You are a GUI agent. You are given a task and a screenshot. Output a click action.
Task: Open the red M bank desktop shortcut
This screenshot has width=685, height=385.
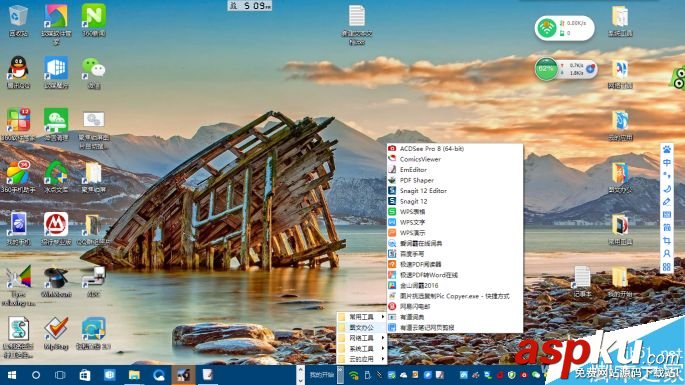(x=56, y=229)
